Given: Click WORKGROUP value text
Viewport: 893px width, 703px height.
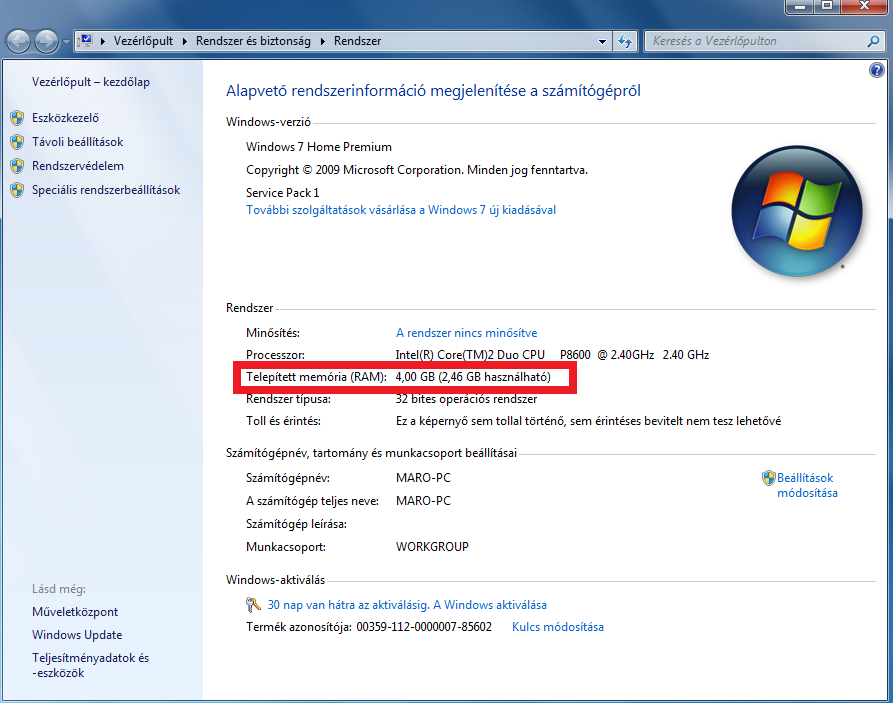Looking at the screenshot, I should (x=432, y=547).
